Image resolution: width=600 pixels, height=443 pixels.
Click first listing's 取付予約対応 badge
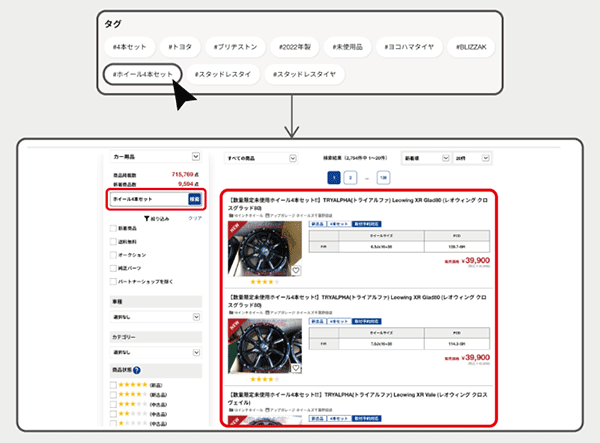(367, 224)
